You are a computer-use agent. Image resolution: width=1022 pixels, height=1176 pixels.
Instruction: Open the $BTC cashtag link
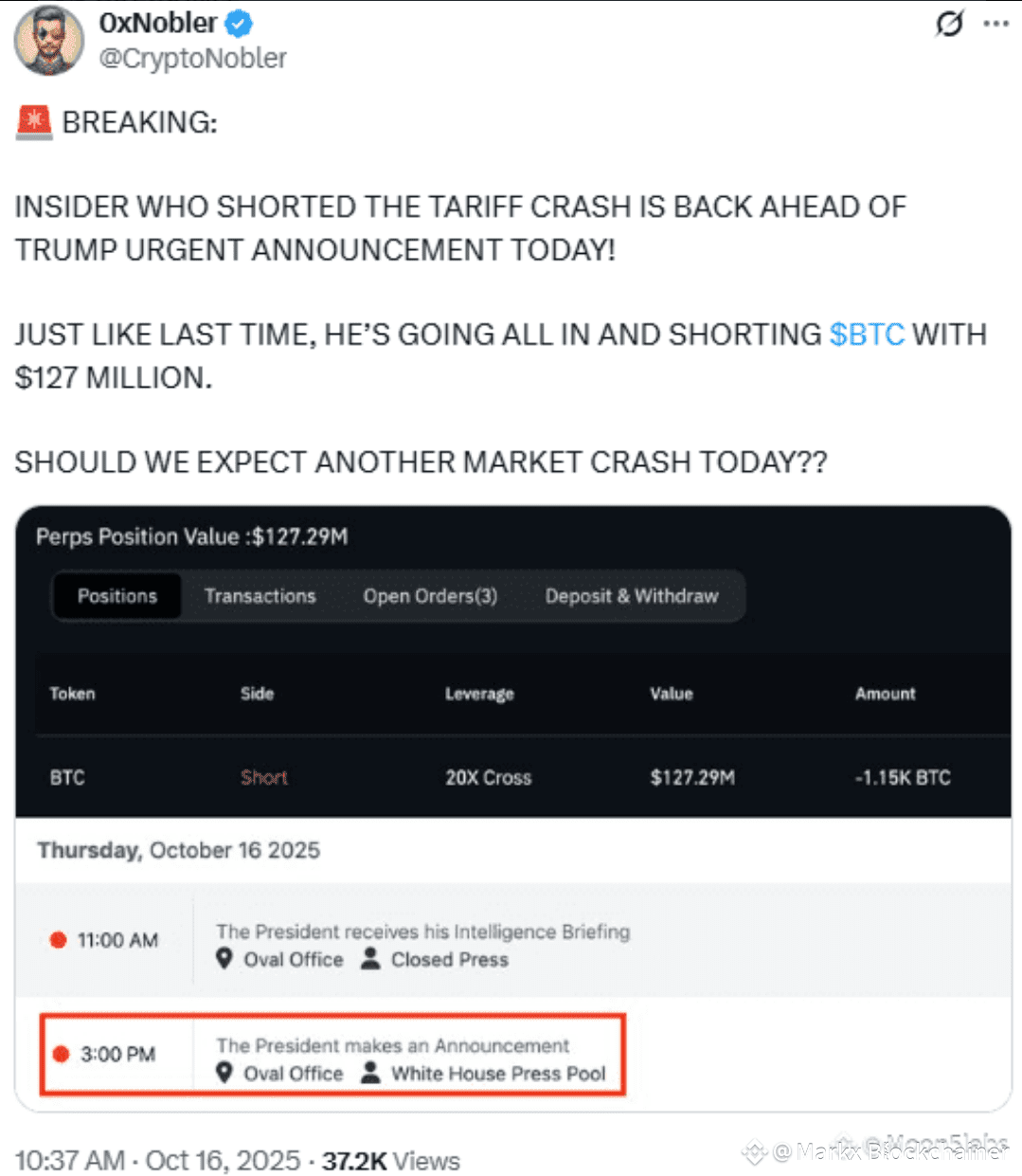tap(867, 335)
